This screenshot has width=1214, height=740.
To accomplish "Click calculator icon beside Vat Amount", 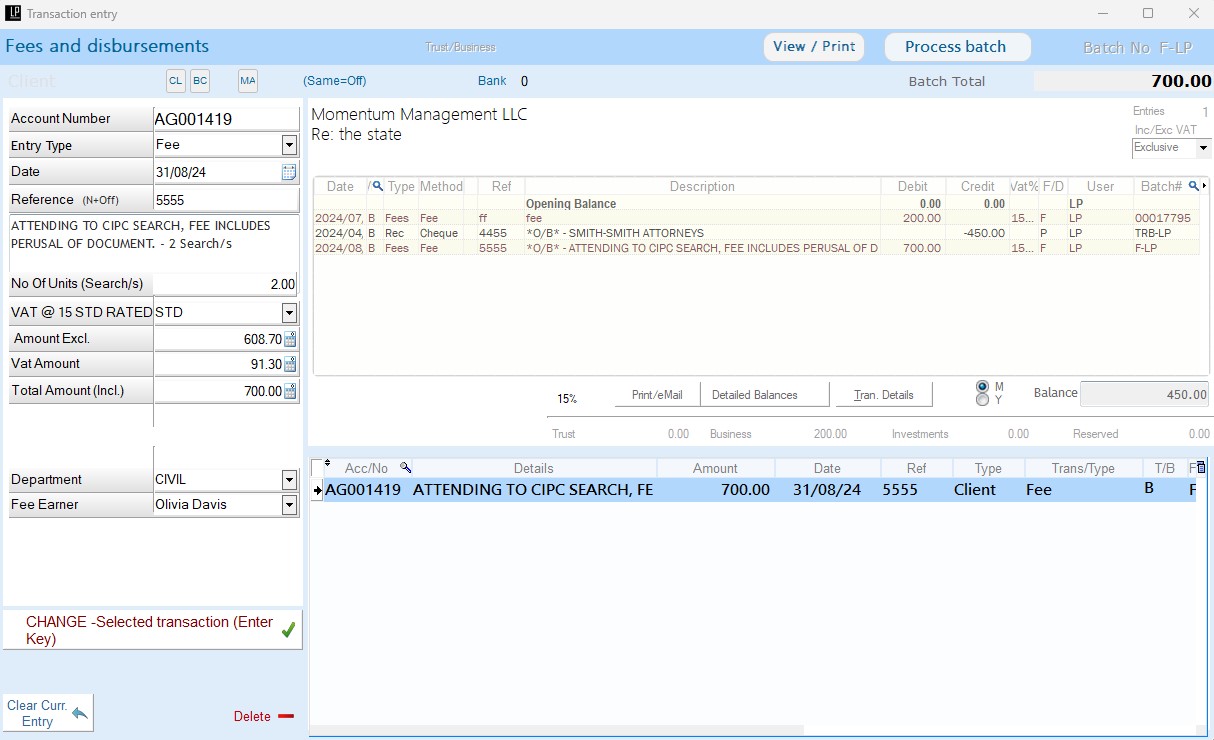I will (290, 364).
